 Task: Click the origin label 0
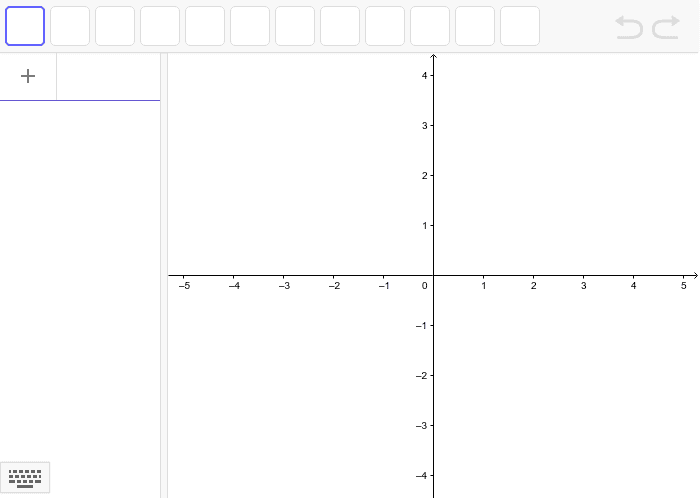point(425,286)
